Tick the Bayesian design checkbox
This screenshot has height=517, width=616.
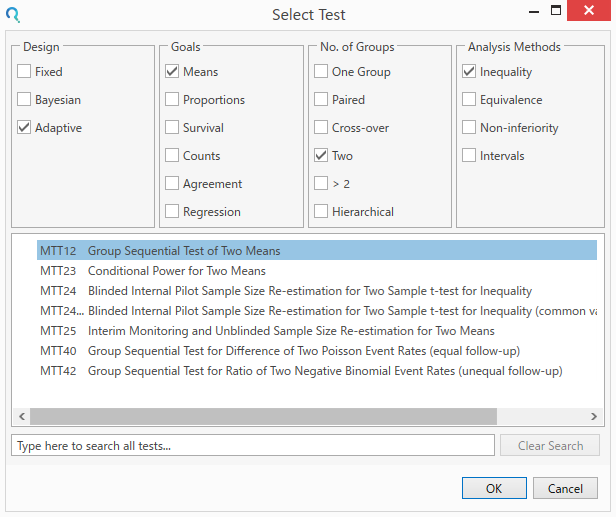[25, 100]
